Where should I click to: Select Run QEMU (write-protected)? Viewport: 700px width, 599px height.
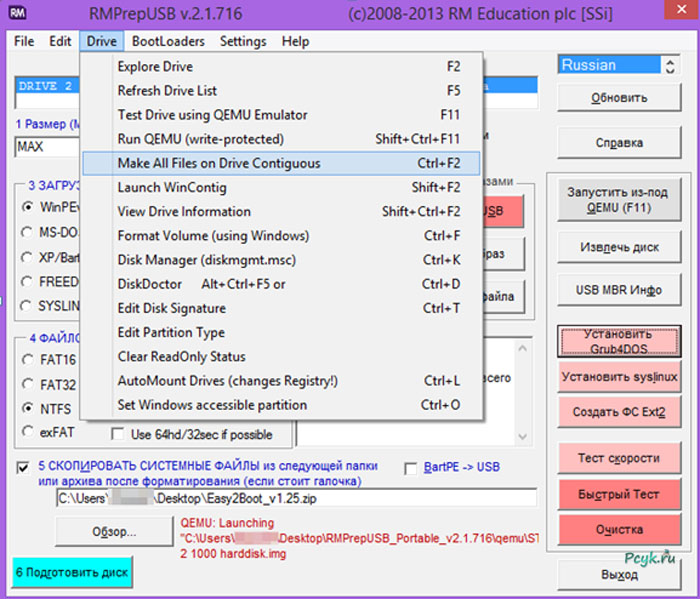pyautogui.click(x=281, y=139)
